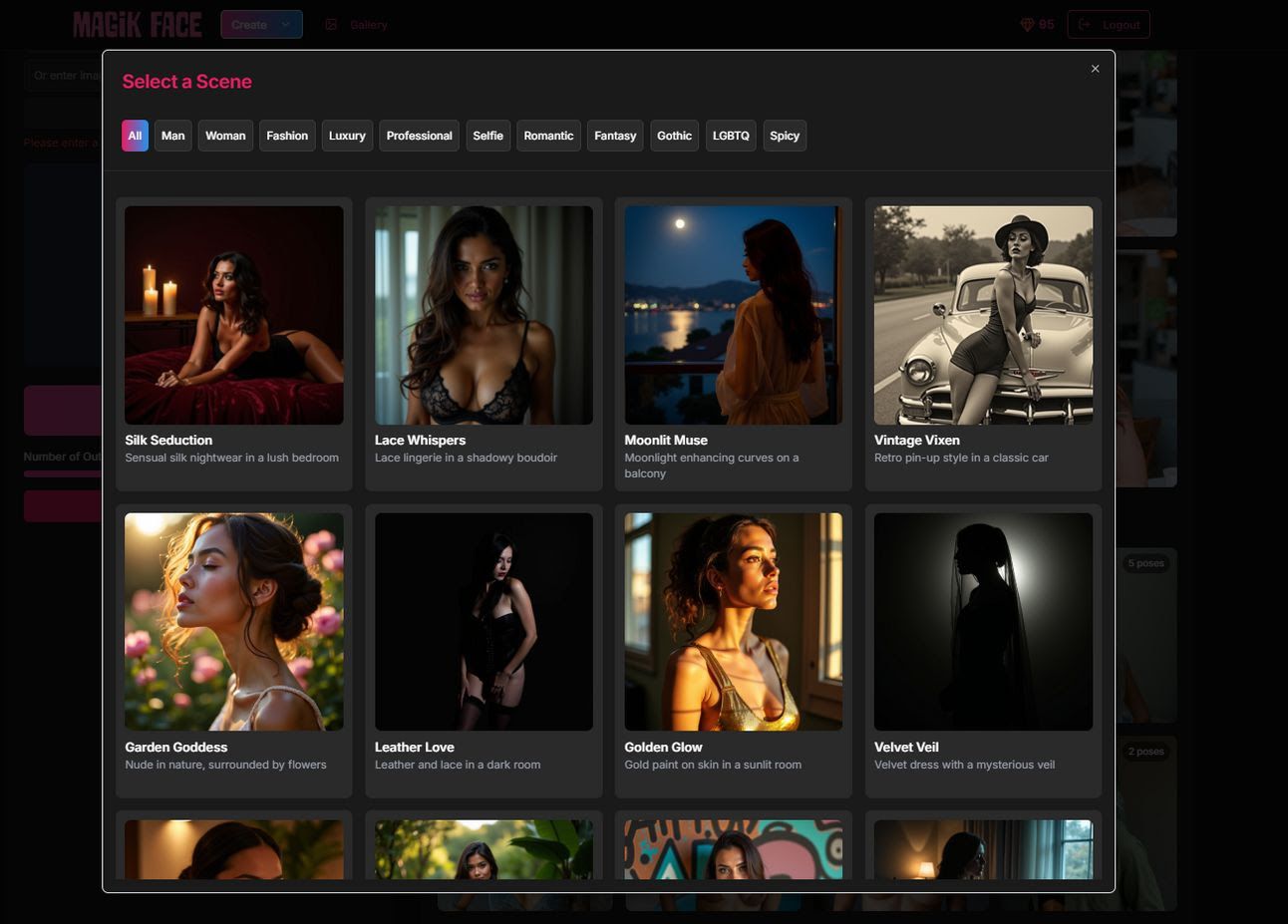The height and width of the screenshot is (924, 1288).
Task: Choose the Romantic filter
Action: (549, 136)
